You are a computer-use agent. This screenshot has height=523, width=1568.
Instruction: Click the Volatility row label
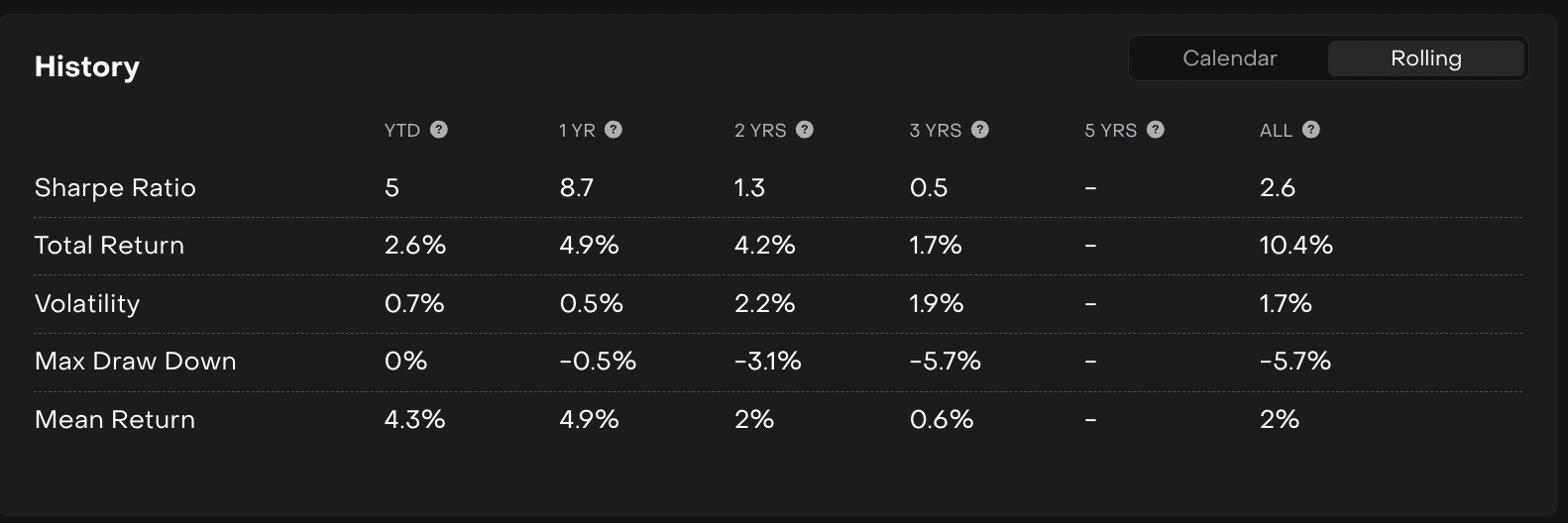[x=87, y=304]
